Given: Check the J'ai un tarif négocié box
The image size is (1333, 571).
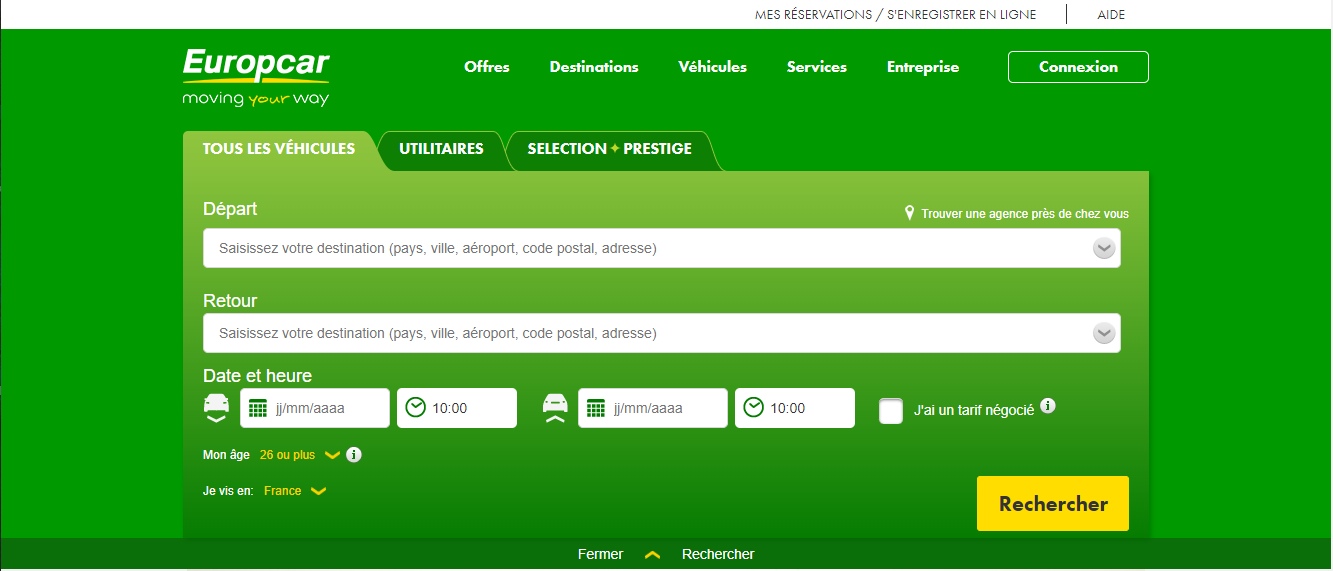Looking at the screenshot, I should [x=891, y=410].
